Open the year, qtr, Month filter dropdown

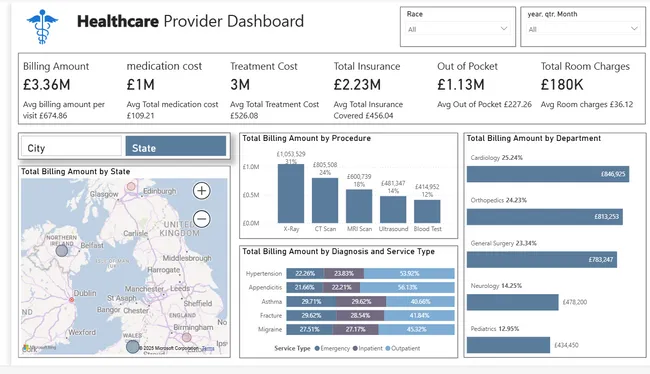coord(582,29)
